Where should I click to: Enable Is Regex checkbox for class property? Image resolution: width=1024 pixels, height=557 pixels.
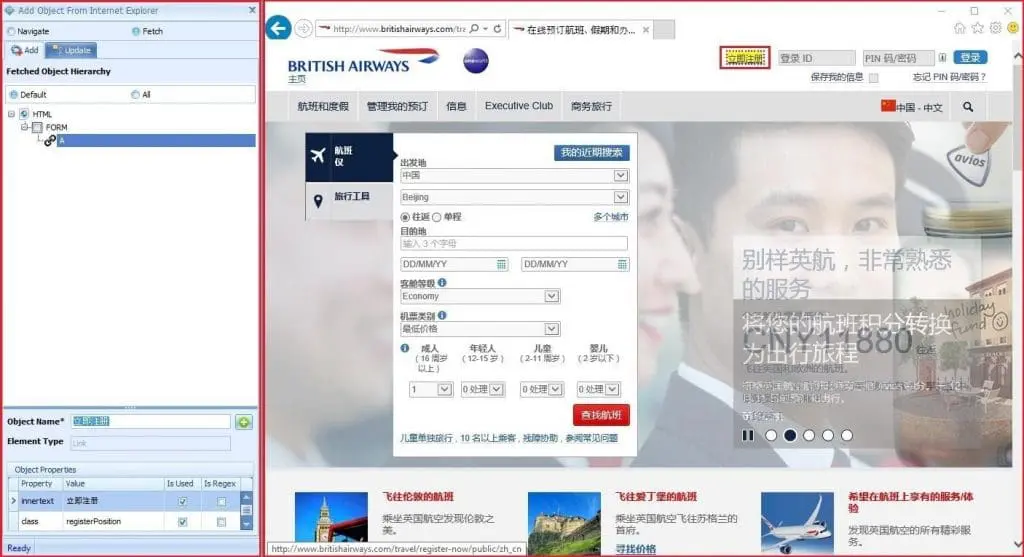(x=221, y=522)
